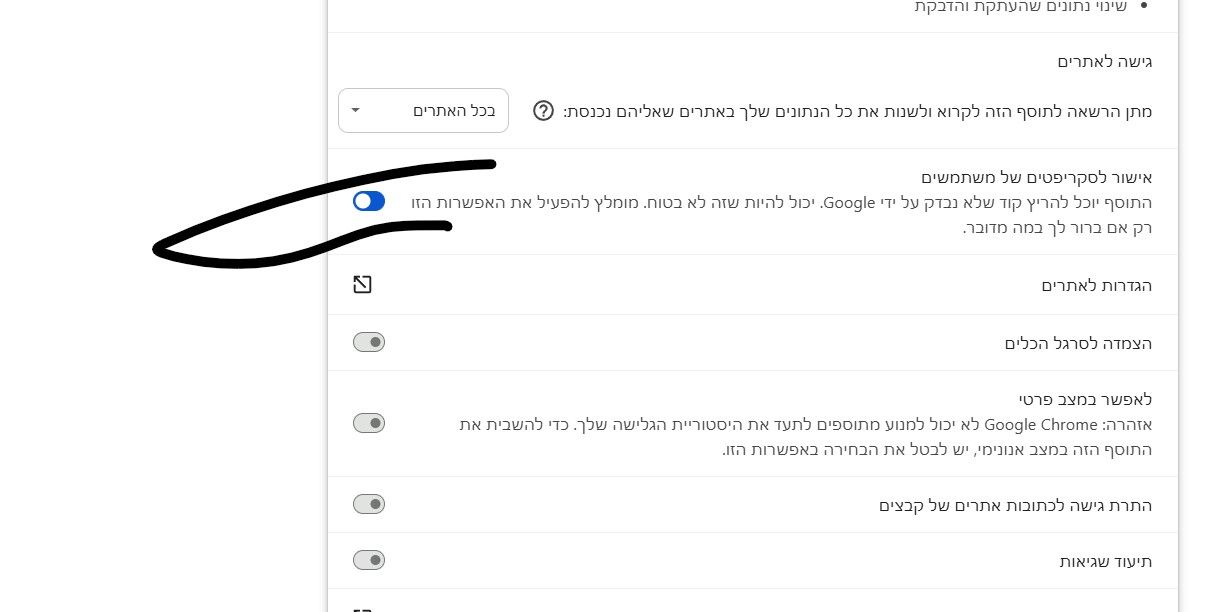1225x612 pixels.
Task: Toggle 'התרת גישה לכתובות אתרים של קבצים' switch
Action: point(369,504)
